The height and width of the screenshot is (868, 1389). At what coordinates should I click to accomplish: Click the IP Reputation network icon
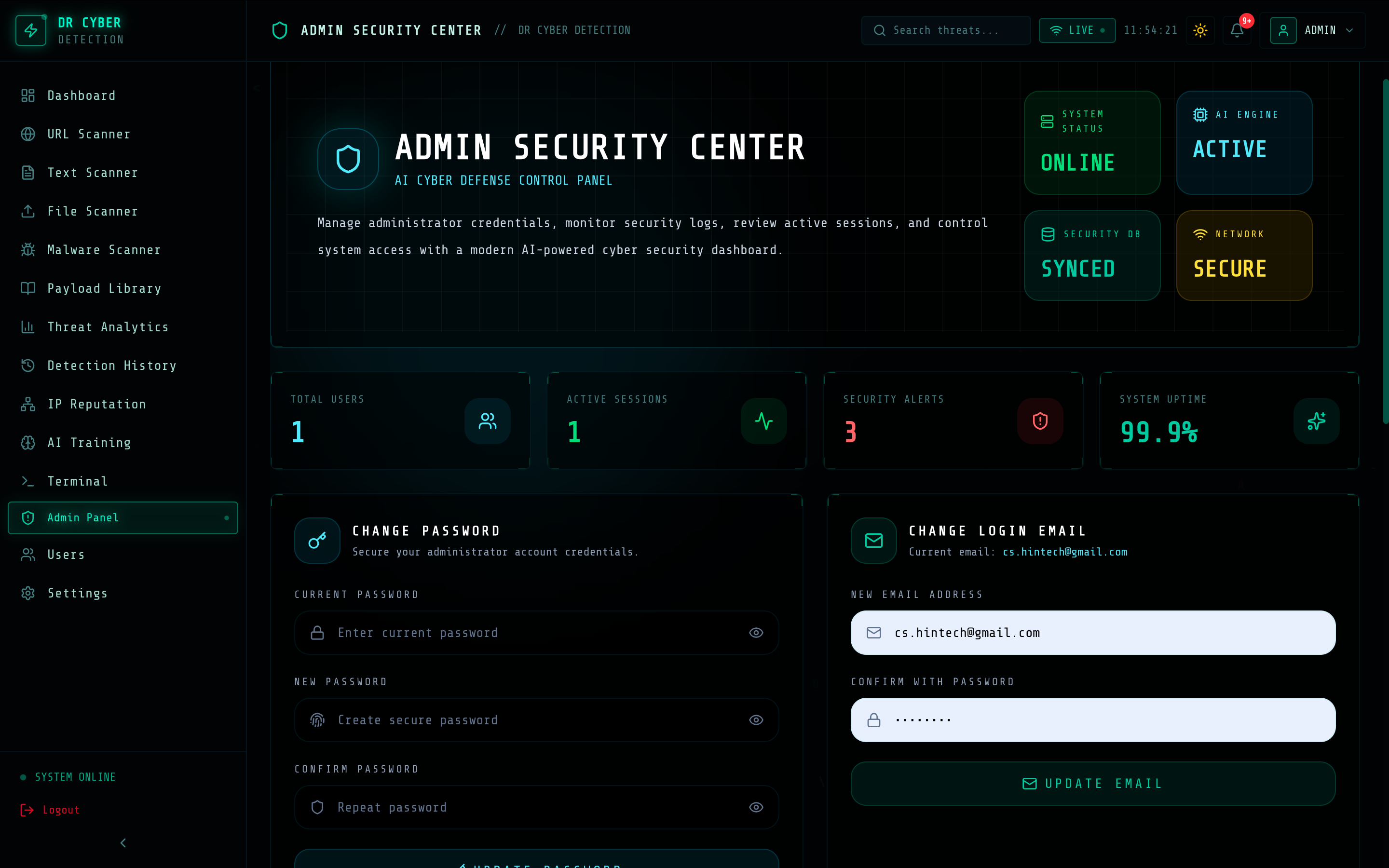(27, 404)
